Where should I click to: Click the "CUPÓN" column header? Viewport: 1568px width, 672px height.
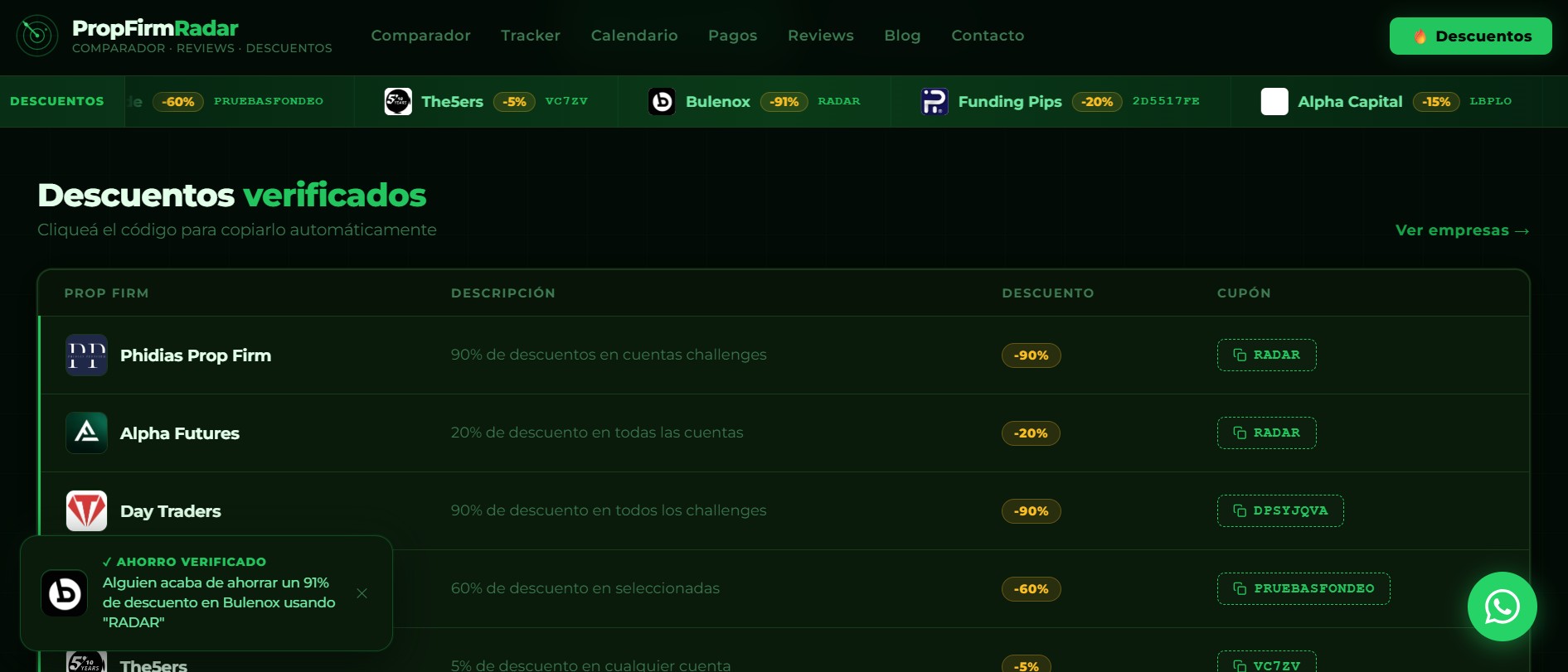(x=1244, y=293)
